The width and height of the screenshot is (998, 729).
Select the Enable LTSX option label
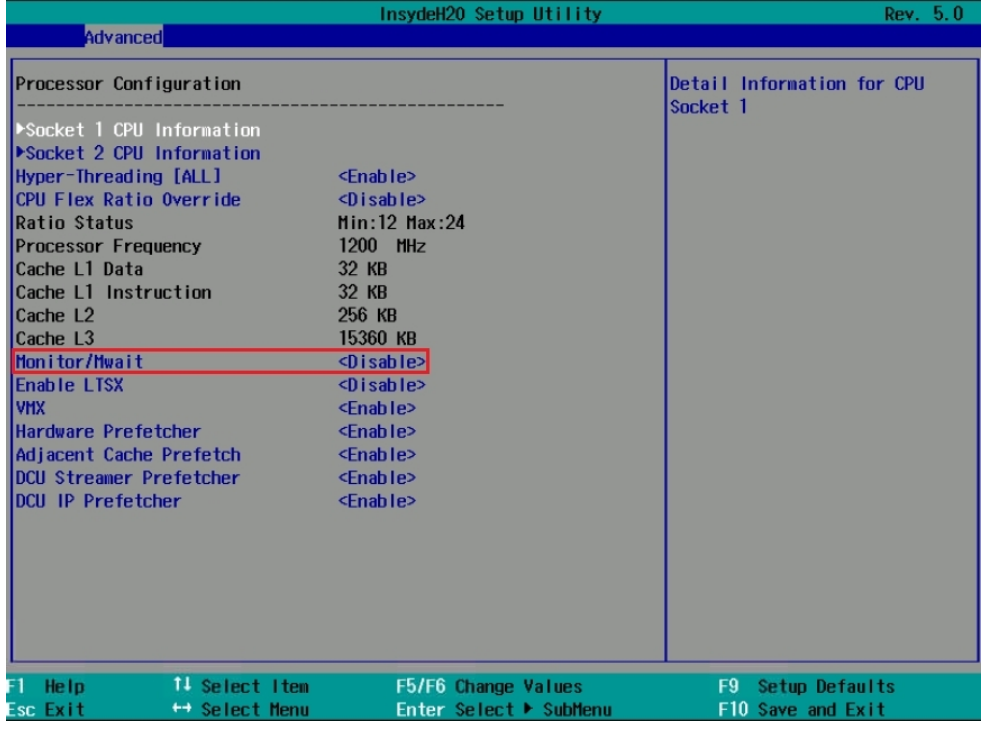[x=69, y=384]
